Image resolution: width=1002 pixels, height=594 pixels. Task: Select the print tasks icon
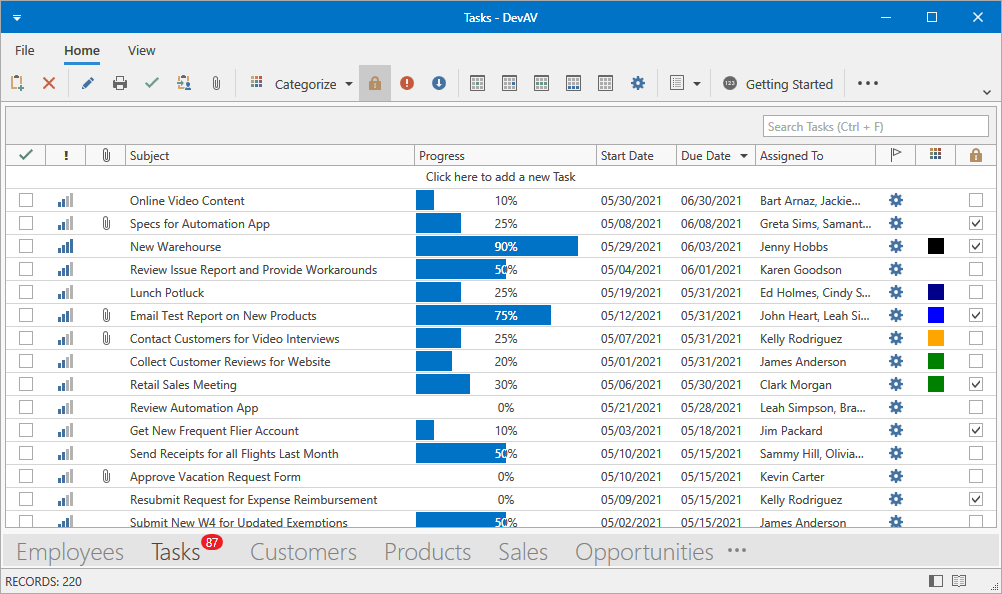click(x=119, y=83)
